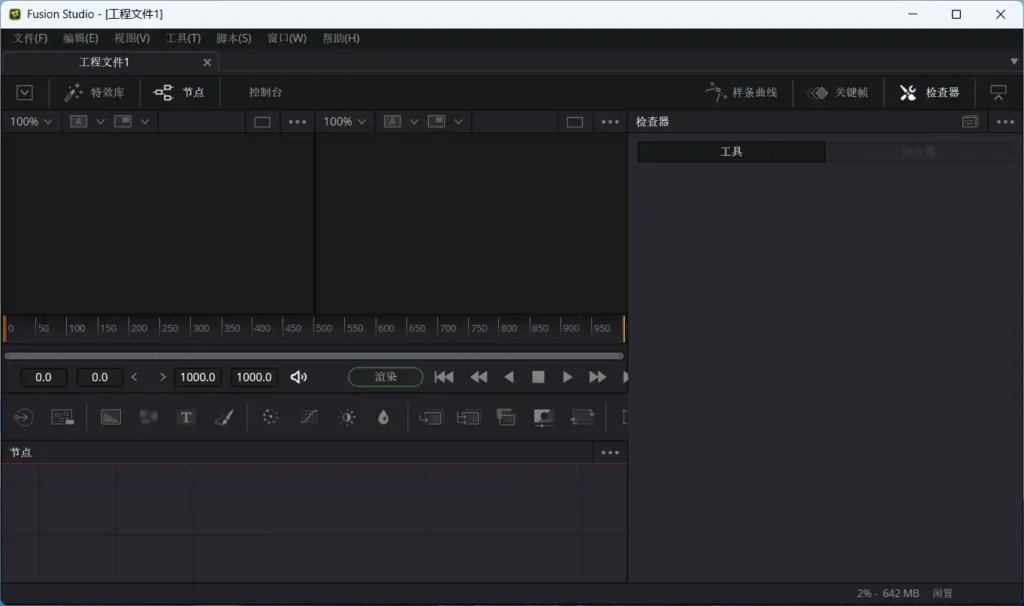Select the 工程文件1 composition tab
The image size is (1024, 606).
104,62
